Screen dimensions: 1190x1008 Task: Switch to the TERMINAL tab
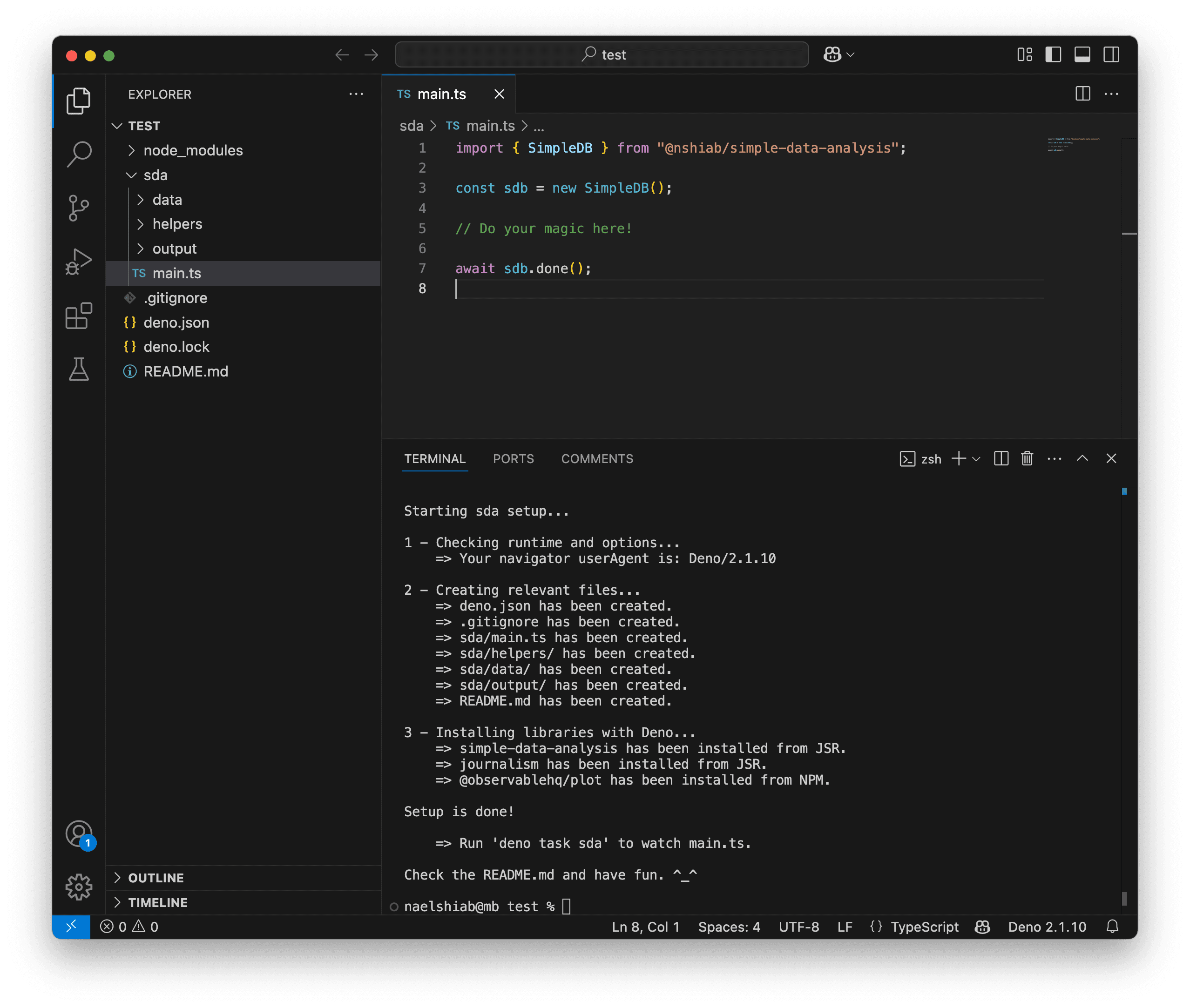(435, 459)
